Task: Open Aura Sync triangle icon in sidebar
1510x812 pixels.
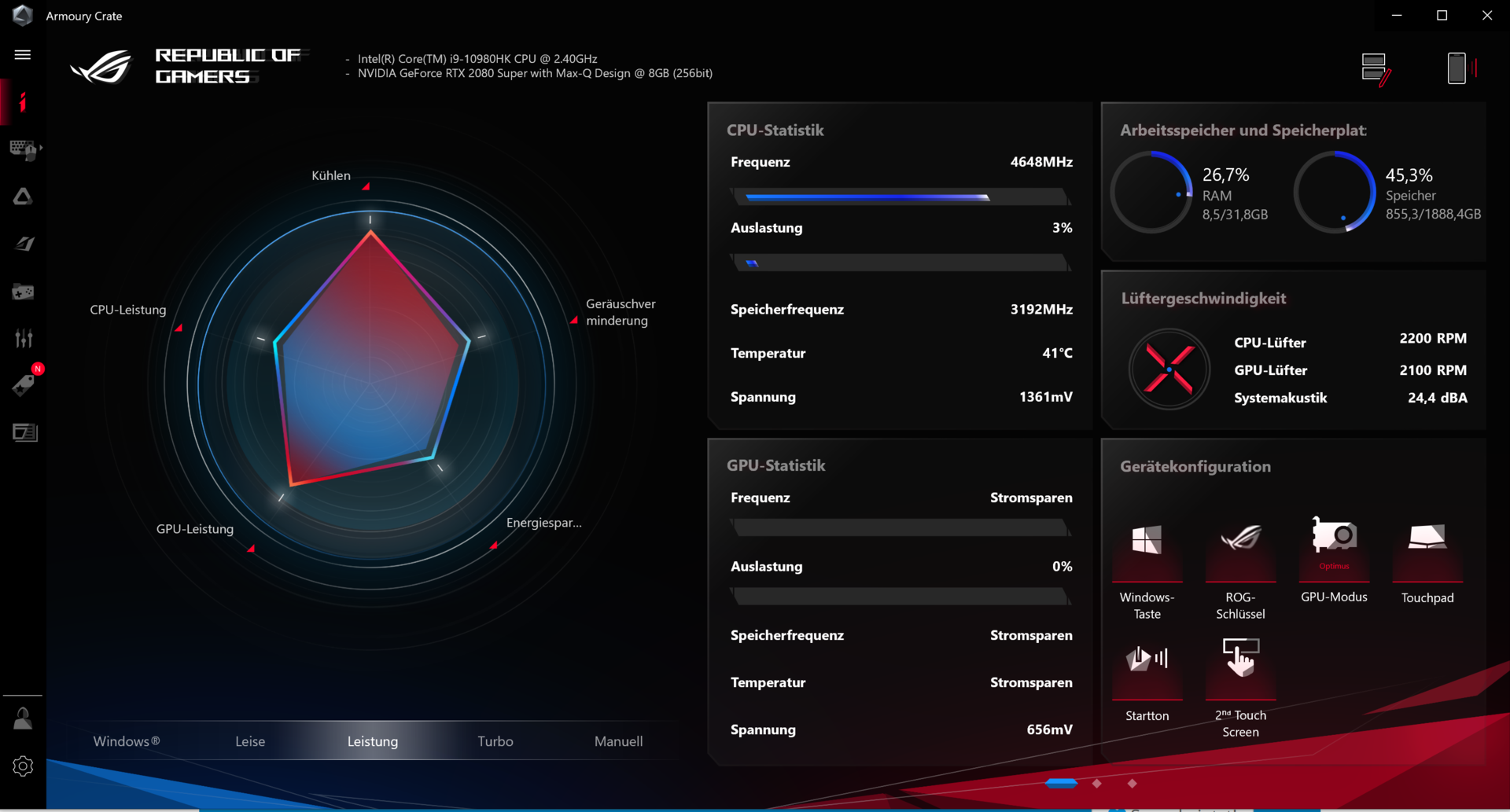Action: click(23, 197)
